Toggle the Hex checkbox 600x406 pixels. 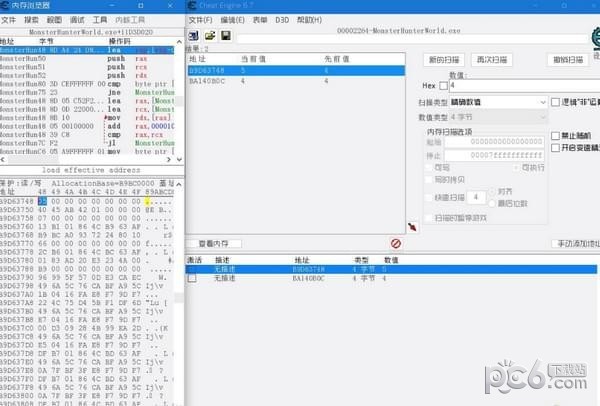pyautogui.click(x=443, y=86)
